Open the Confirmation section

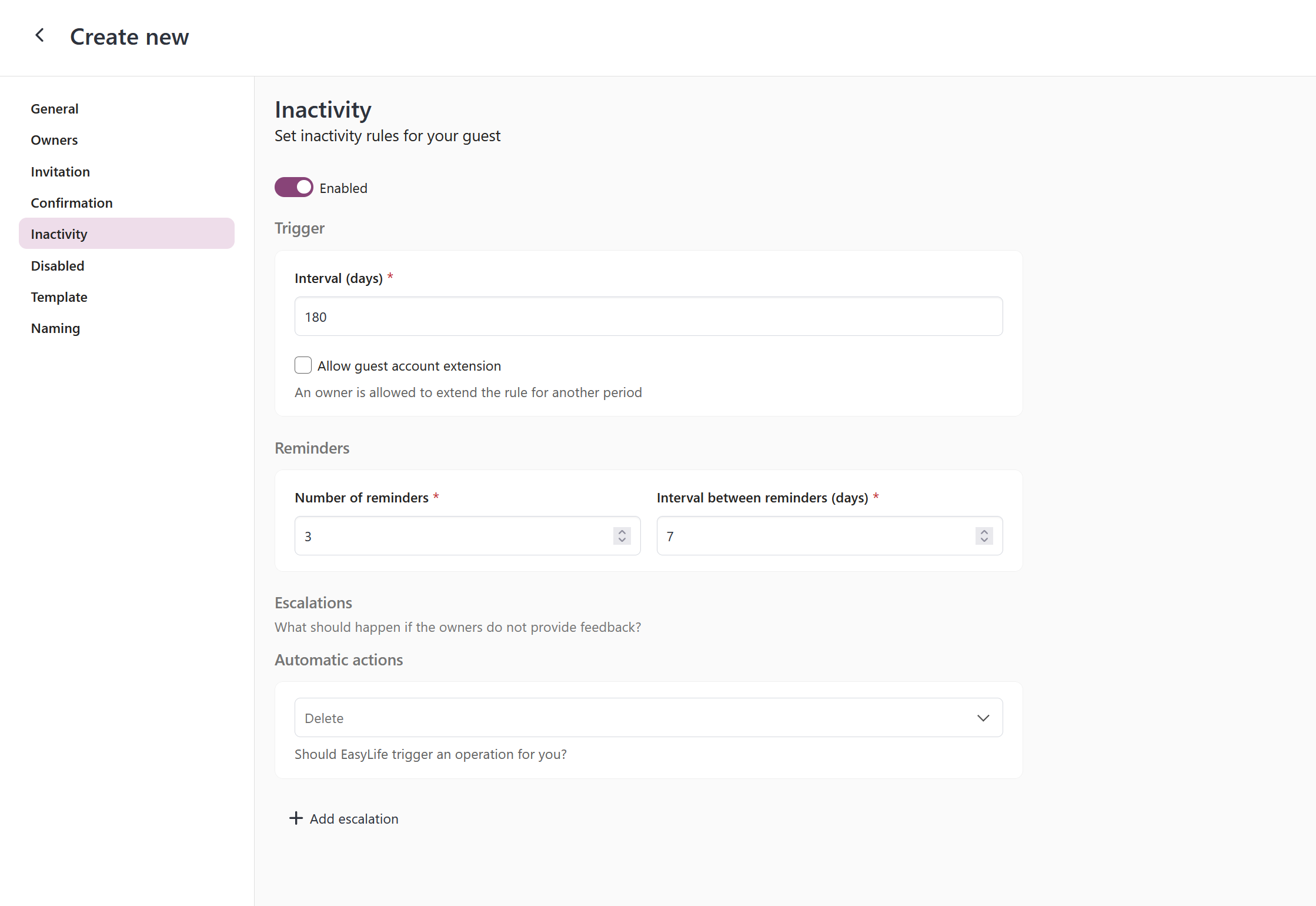[72, 203]
